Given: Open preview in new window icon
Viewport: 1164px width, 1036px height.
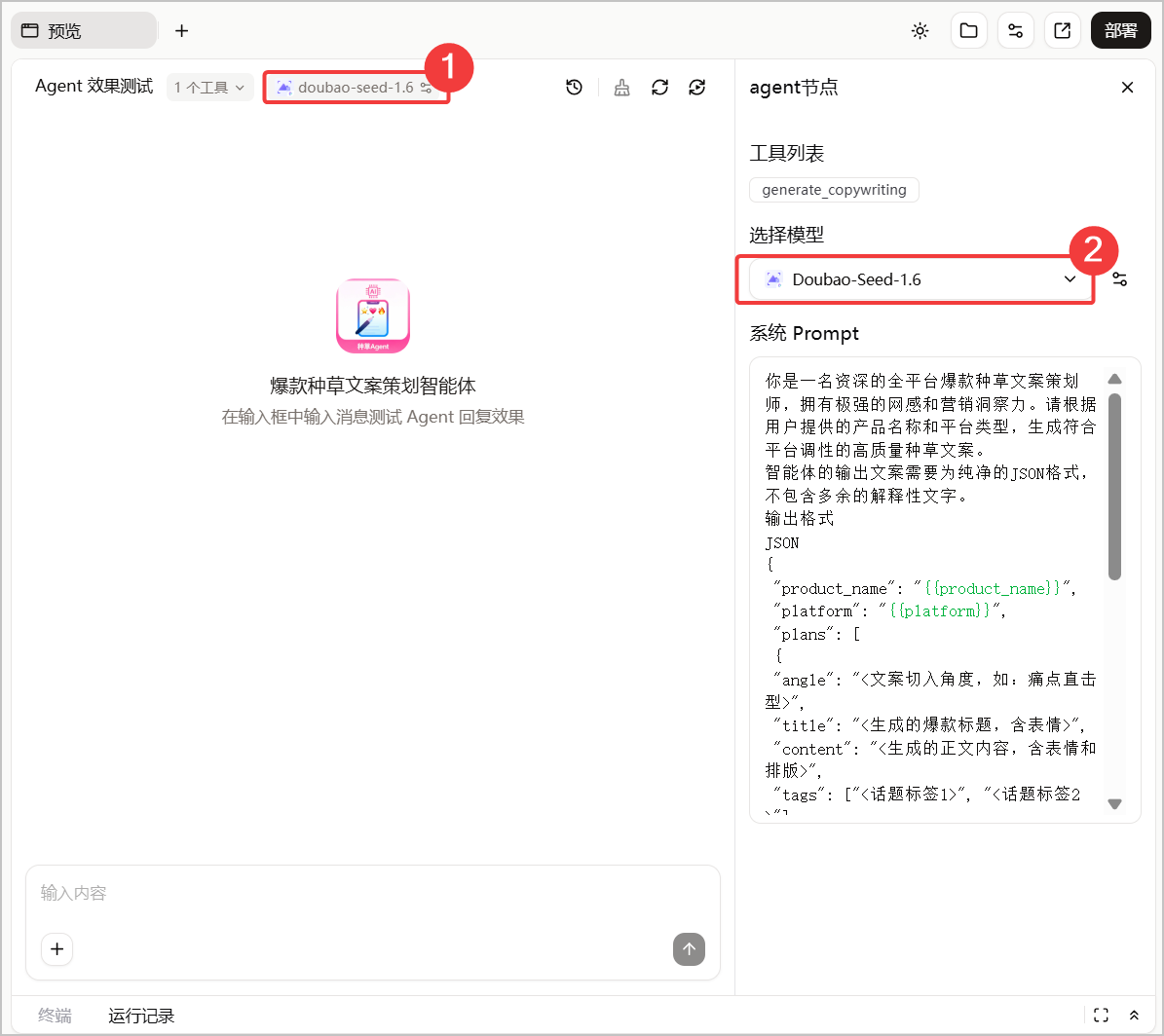Looking at the screenshot, I should tap(1063, 30).
